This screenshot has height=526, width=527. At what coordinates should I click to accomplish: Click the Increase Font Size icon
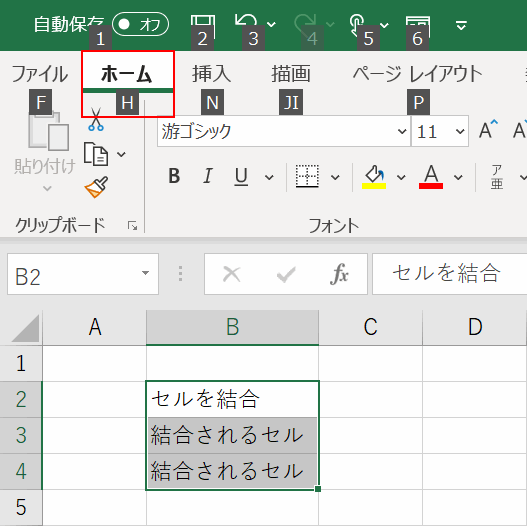pyautogui.click(x=488, y=130)
